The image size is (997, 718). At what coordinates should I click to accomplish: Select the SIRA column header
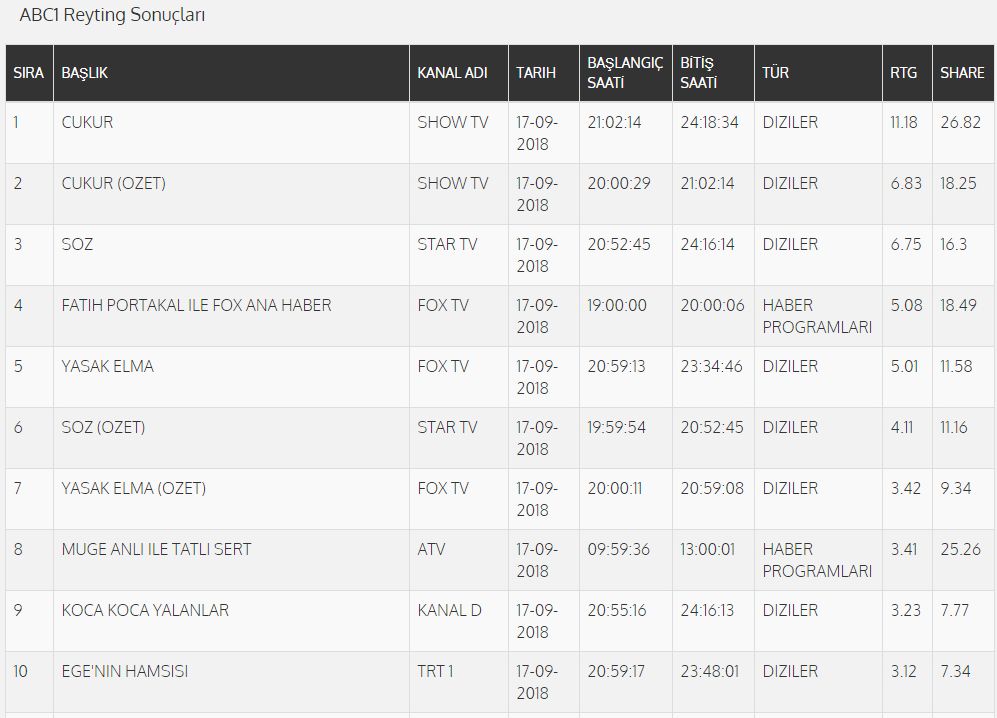29,73
